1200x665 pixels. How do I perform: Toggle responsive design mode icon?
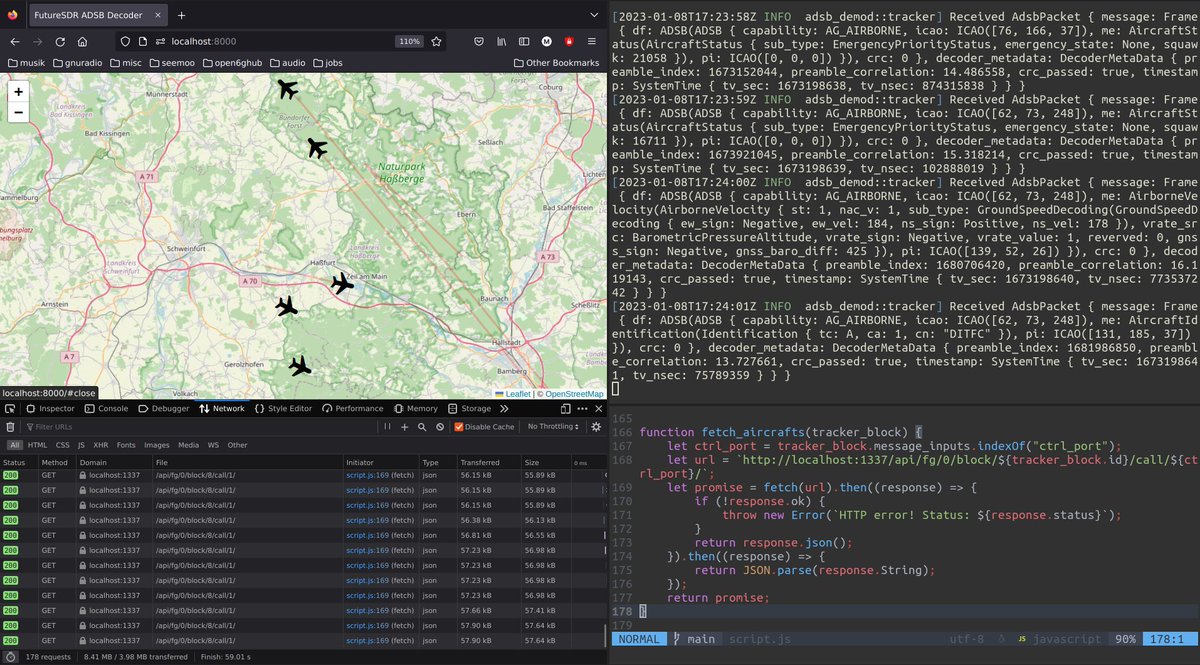pyautogui.click(x=565, y=409)
